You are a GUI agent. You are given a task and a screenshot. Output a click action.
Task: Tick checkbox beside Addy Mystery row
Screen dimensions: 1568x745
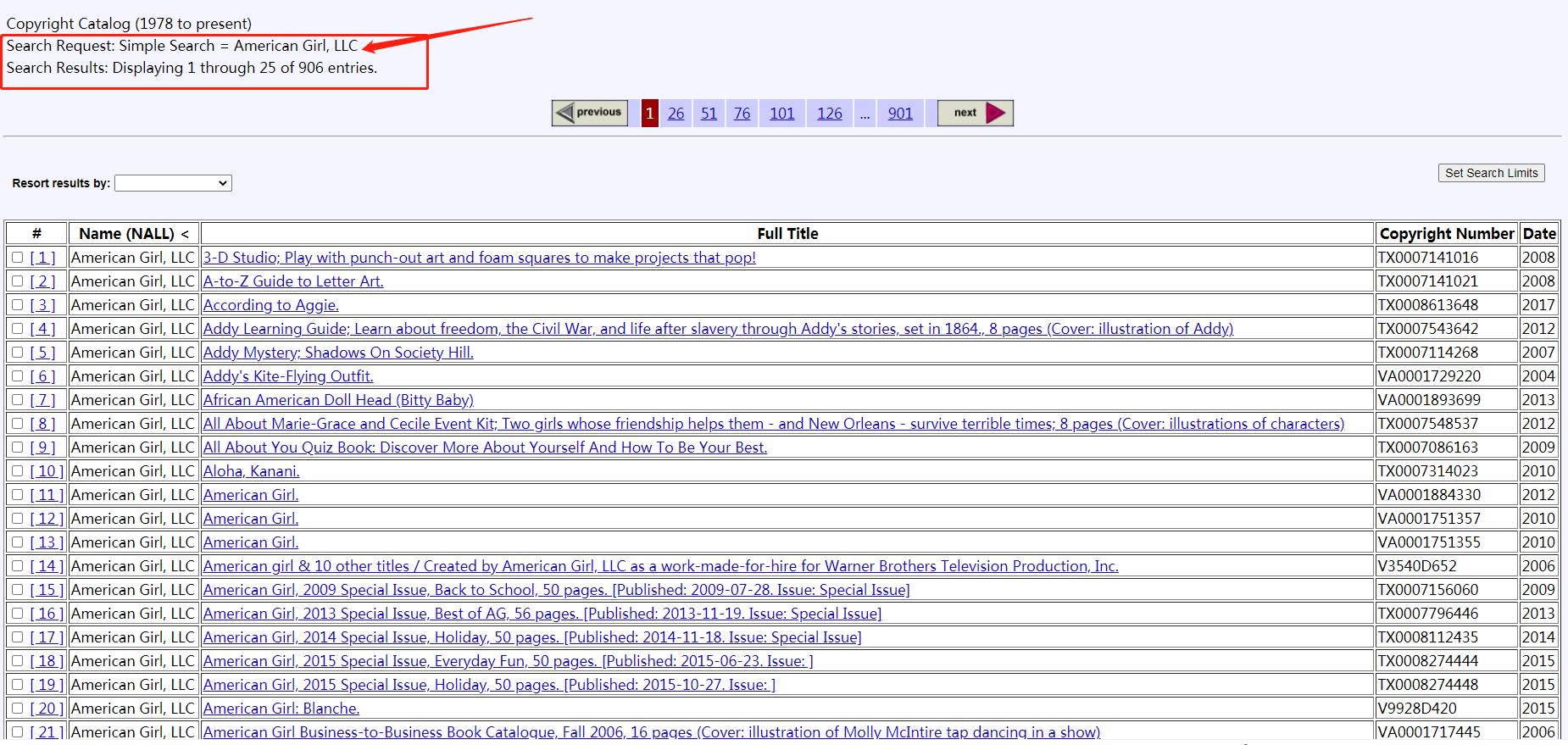point(17,353)
